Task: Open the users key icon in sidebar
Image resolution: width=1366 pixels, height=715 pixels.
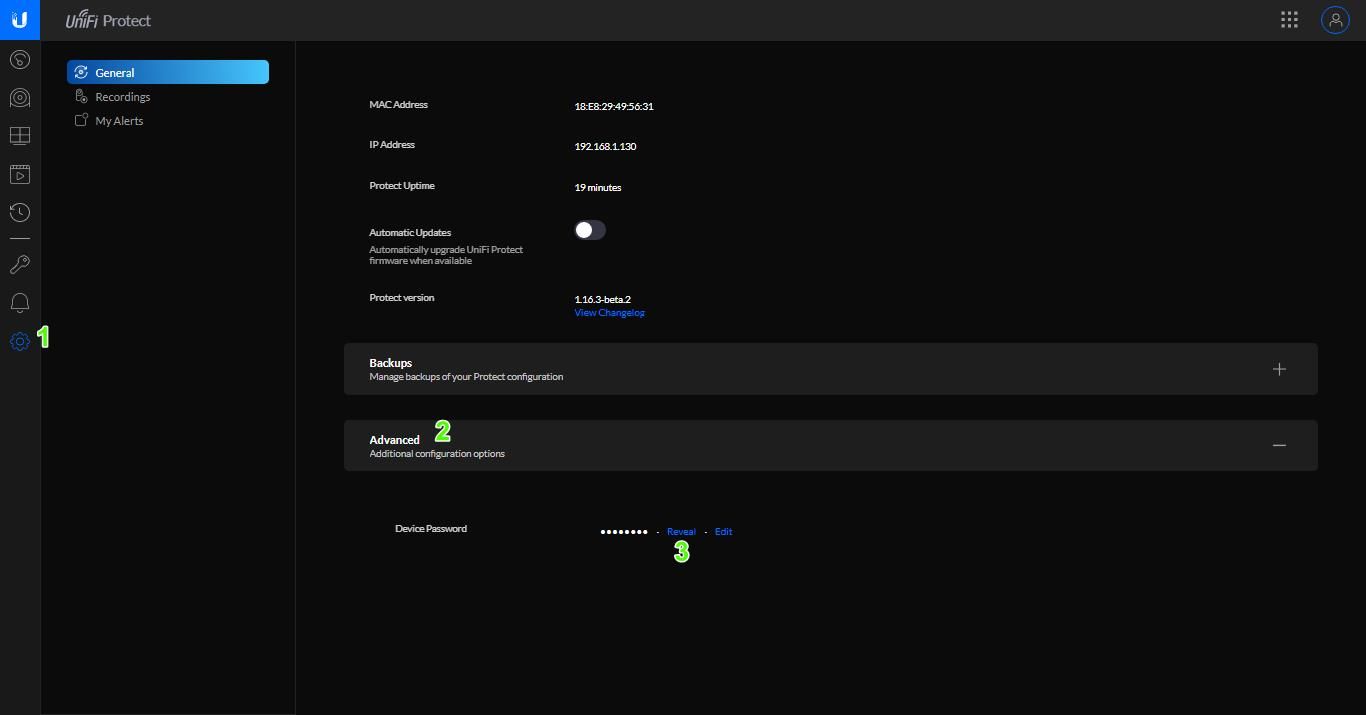Action: click(19, 265)
